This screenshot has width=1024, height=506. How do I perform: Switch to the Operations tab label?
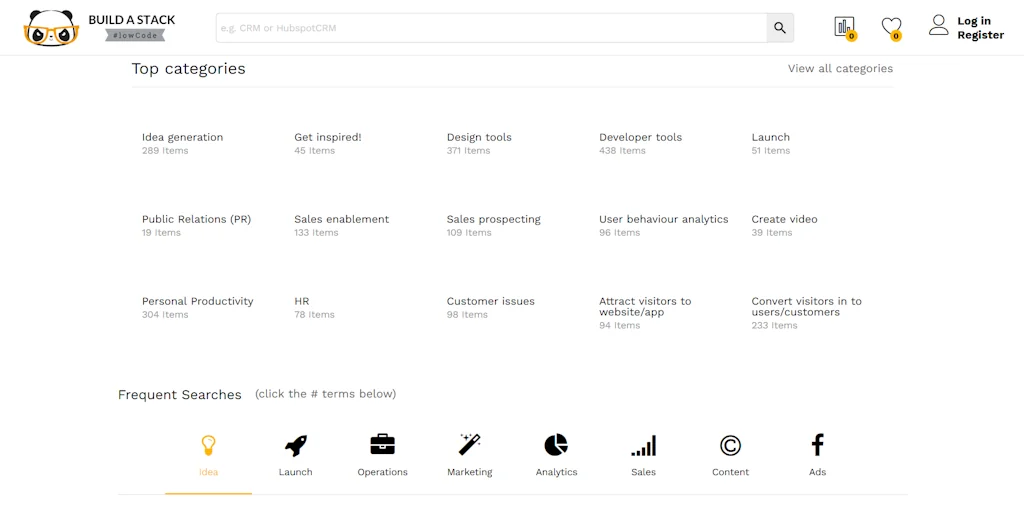click(x=382, y=472)
